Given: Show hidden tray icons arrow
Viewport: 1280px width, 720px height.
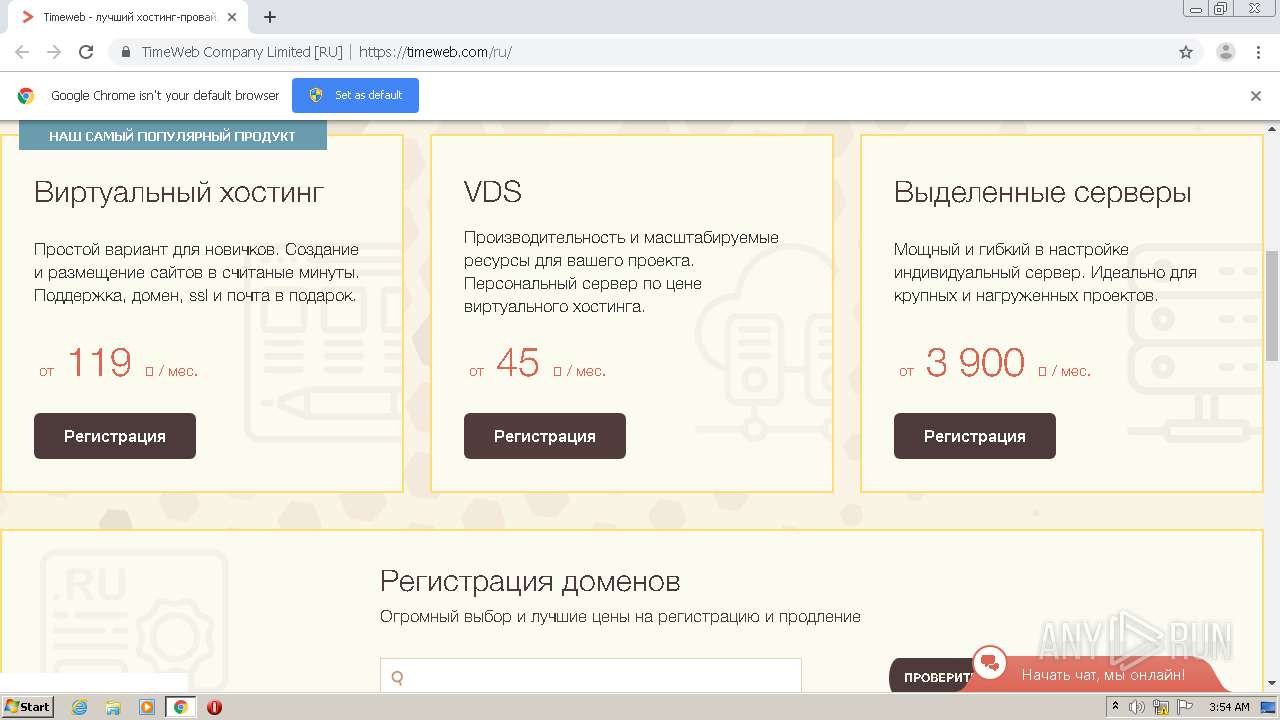Looking at the screenshot, I should coord(1115,707).
